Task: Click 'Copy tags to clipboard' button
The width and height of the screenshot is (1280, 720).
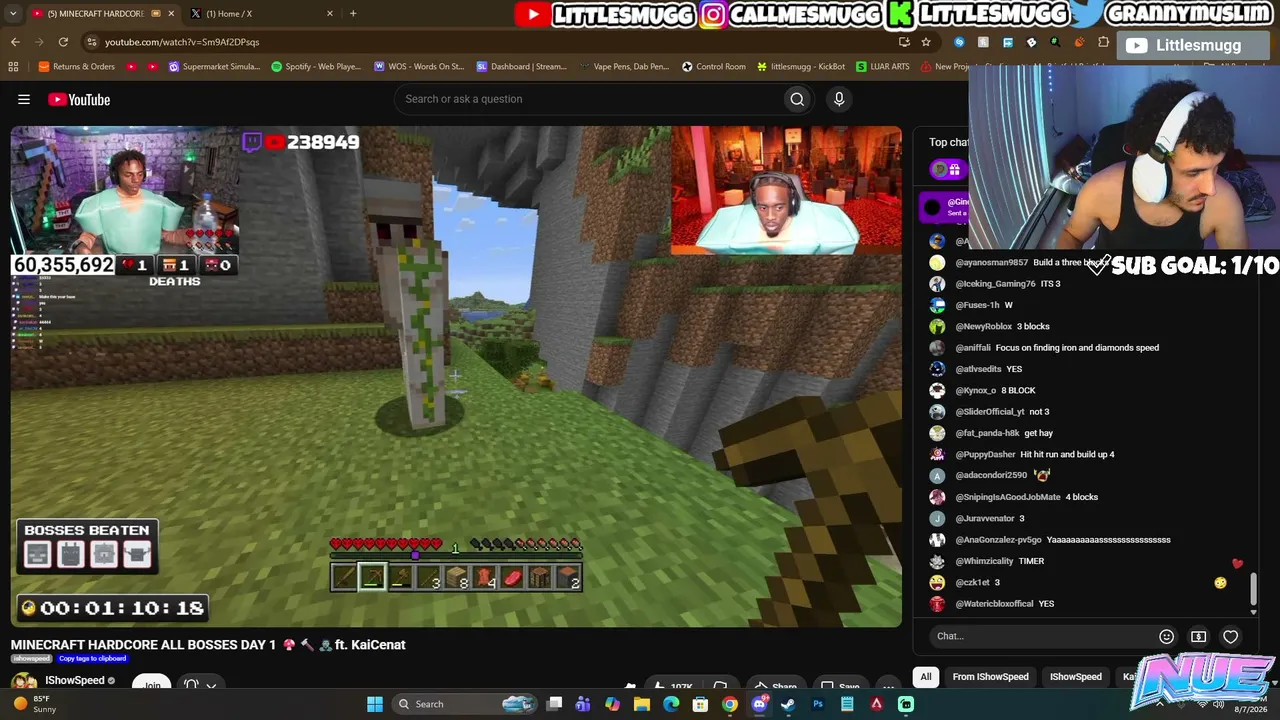Action: (92, 658)
